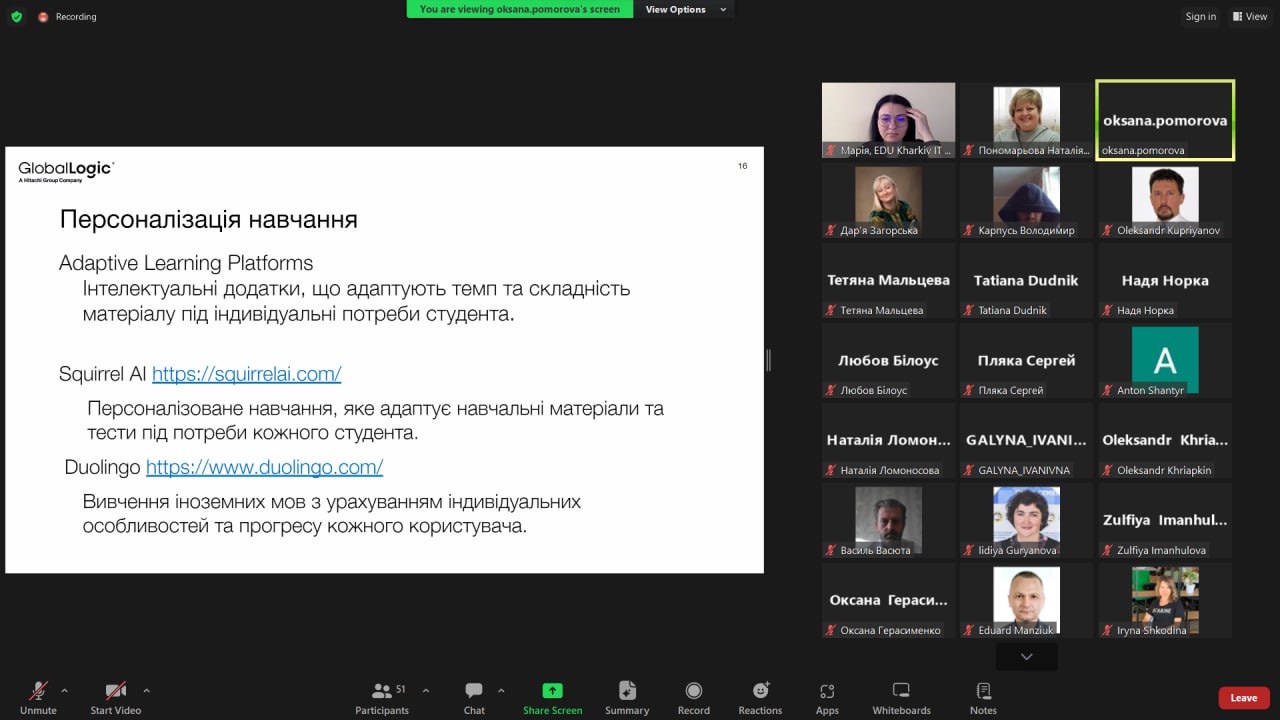Open video options chevron beside Start Video

click(146, 690)
